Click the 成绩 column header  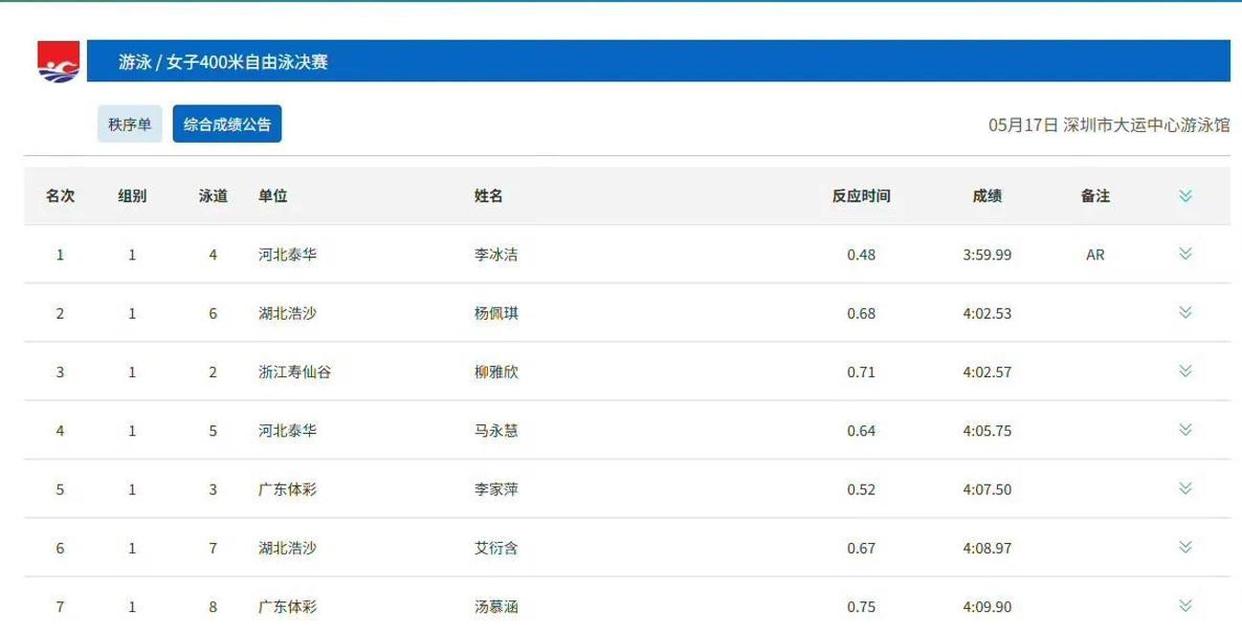[987, 196]
